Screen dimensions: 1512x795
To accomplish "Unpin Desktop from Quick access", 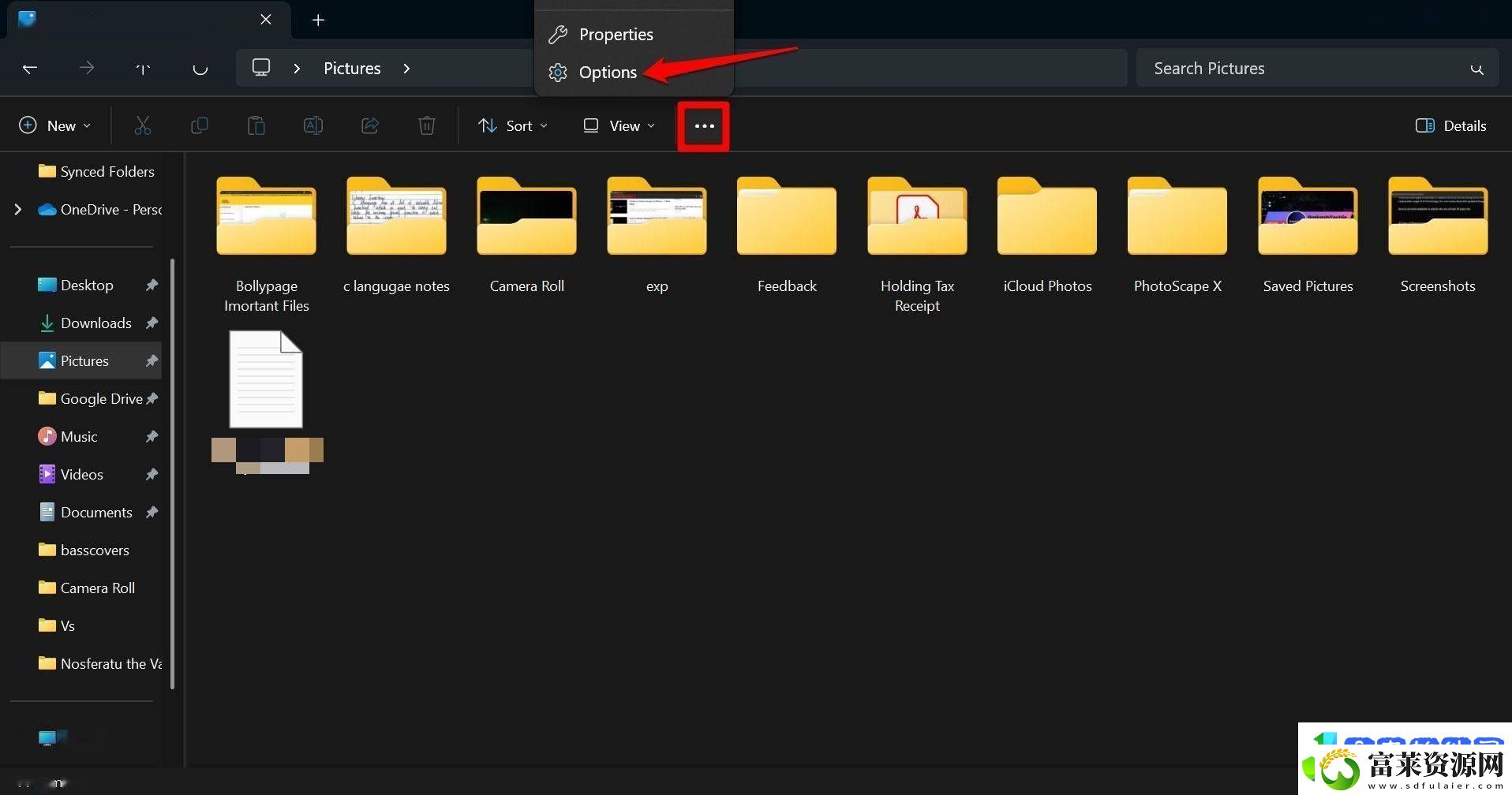I will pyautogui.click(x=152, y=285).
